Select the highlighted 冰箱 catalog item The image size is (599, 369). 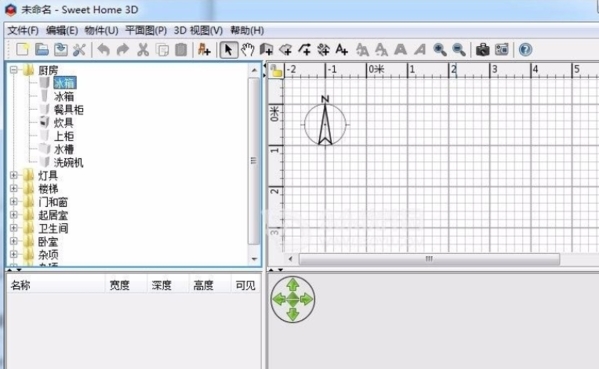tap(65, 83)
